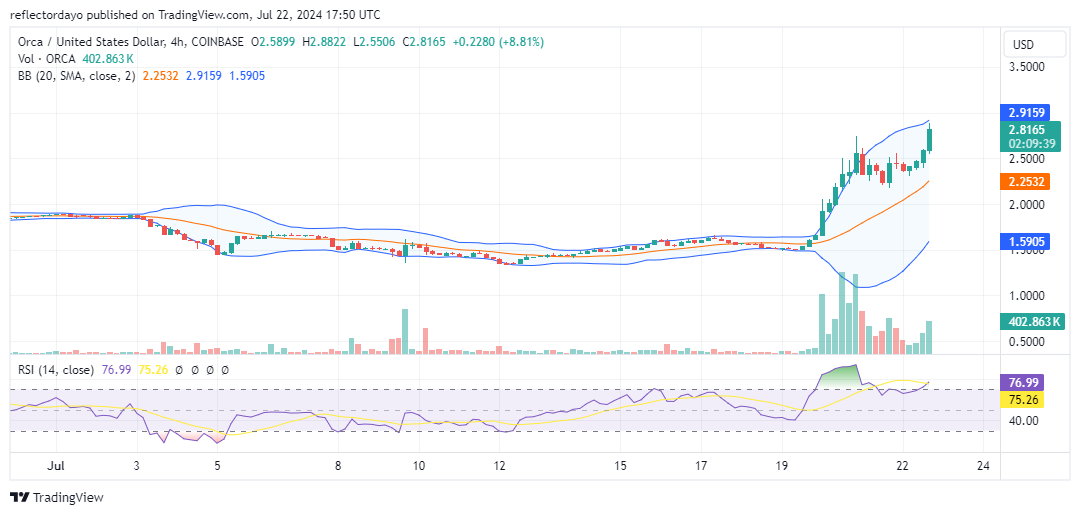Viewport: 1080px width, 515px height.
Task: Click date 8 on the time axis
Action: coord(338,465)
